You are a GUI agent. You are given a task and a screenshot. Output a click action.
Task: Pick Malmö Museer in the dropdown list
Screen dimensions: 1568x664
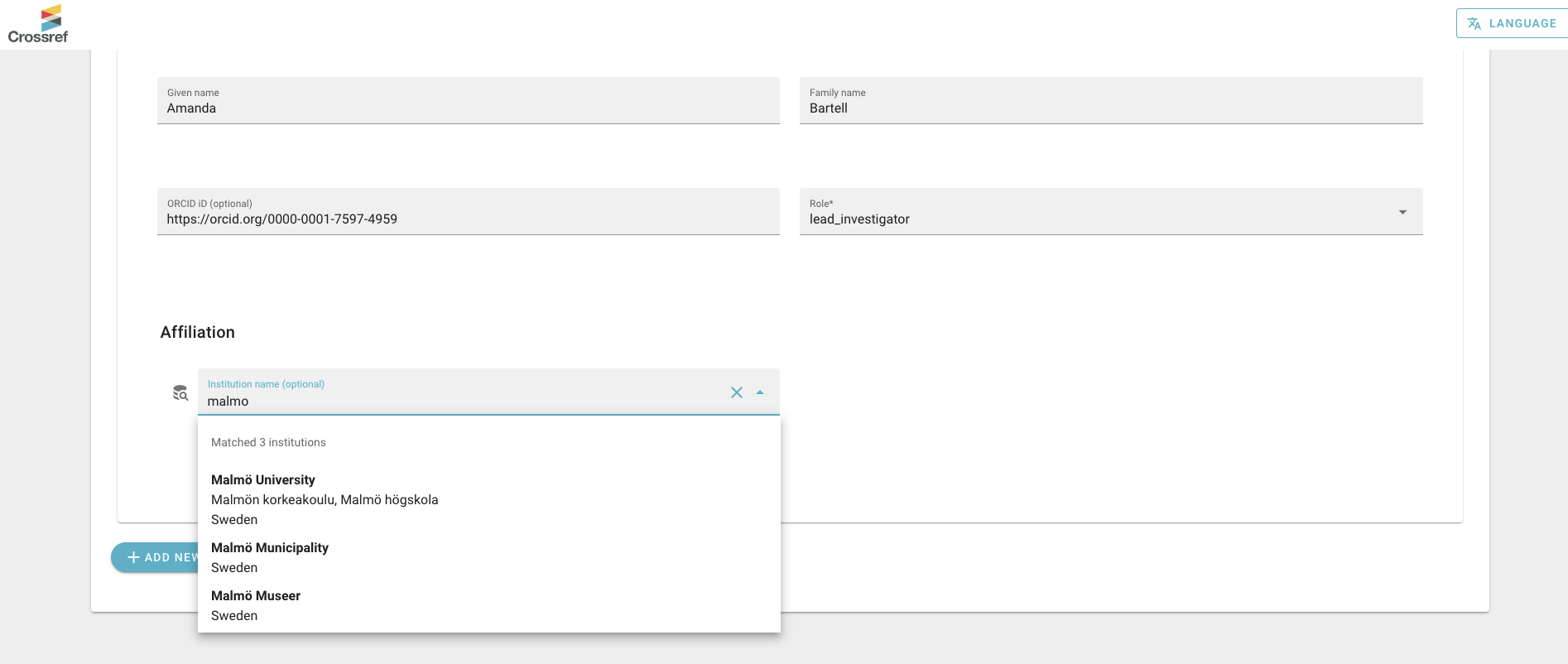click(x=256, y=596)
